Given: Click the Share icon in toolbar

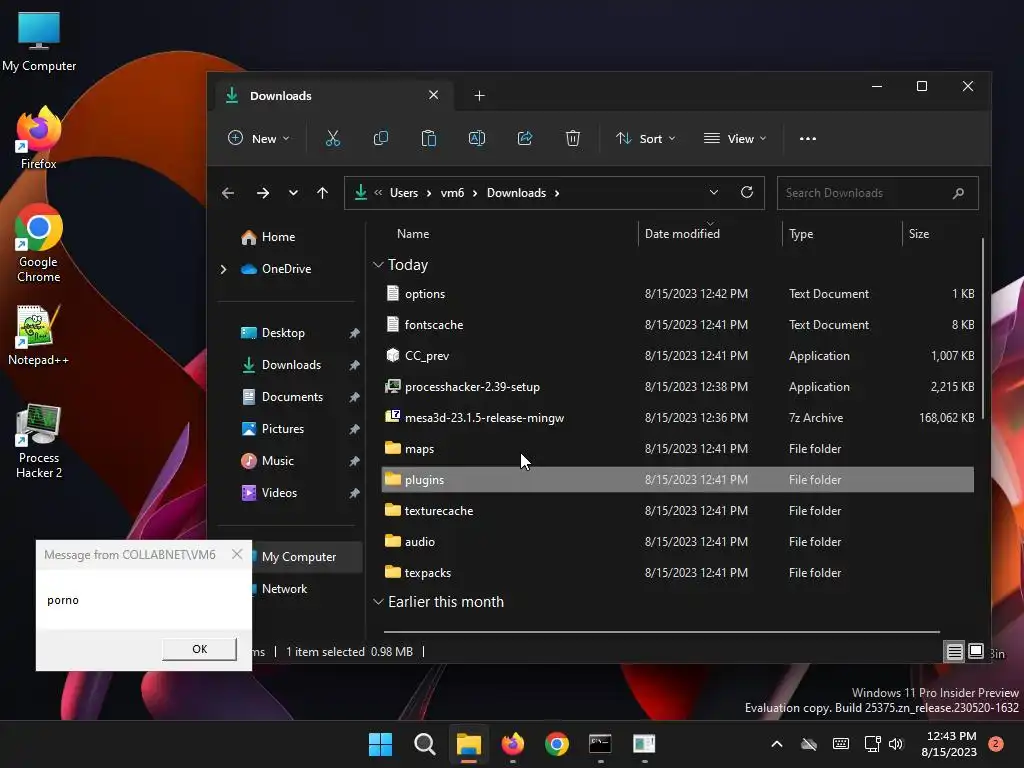Looking at the screenshot, I should pos(525,138).
